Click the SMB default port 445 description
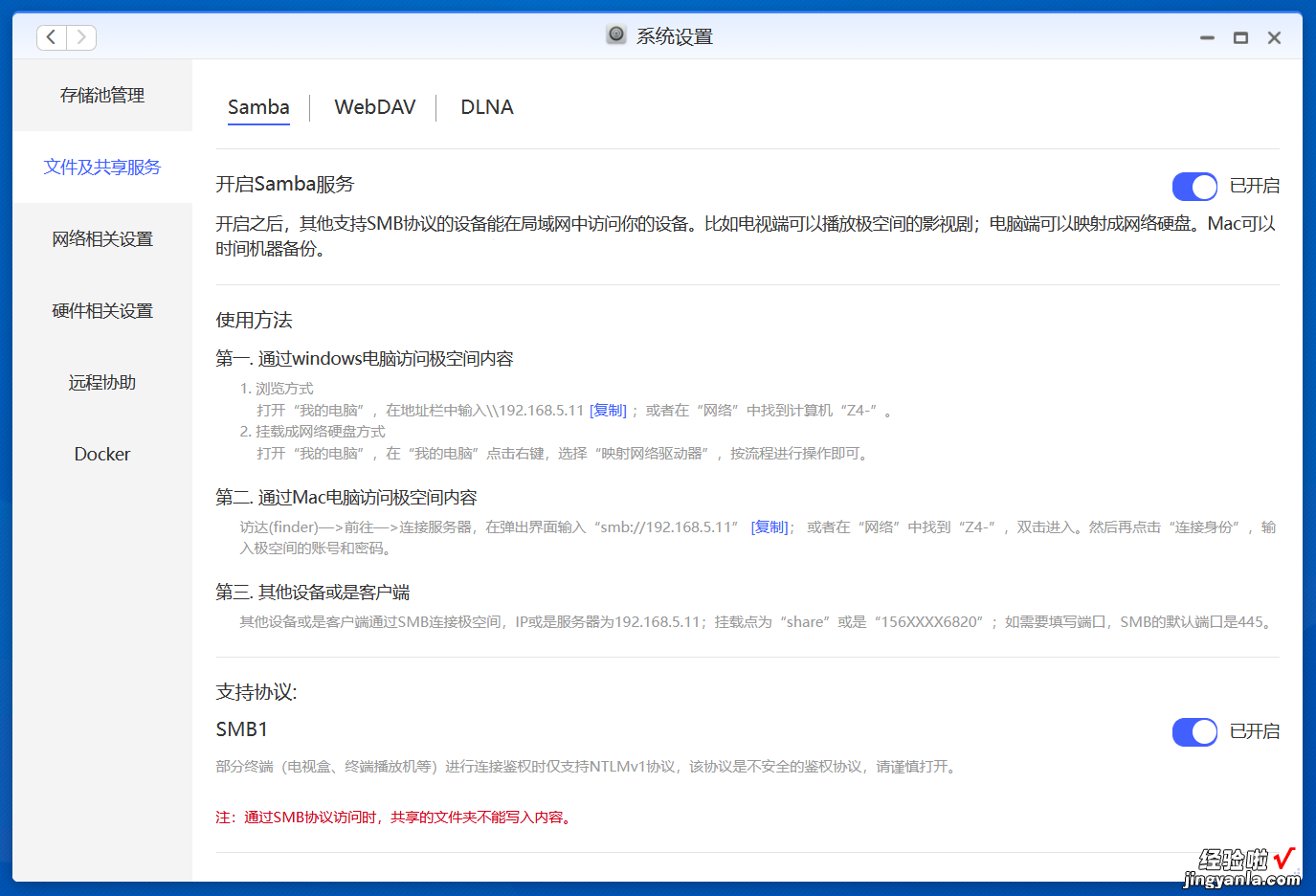 (757, 621)
